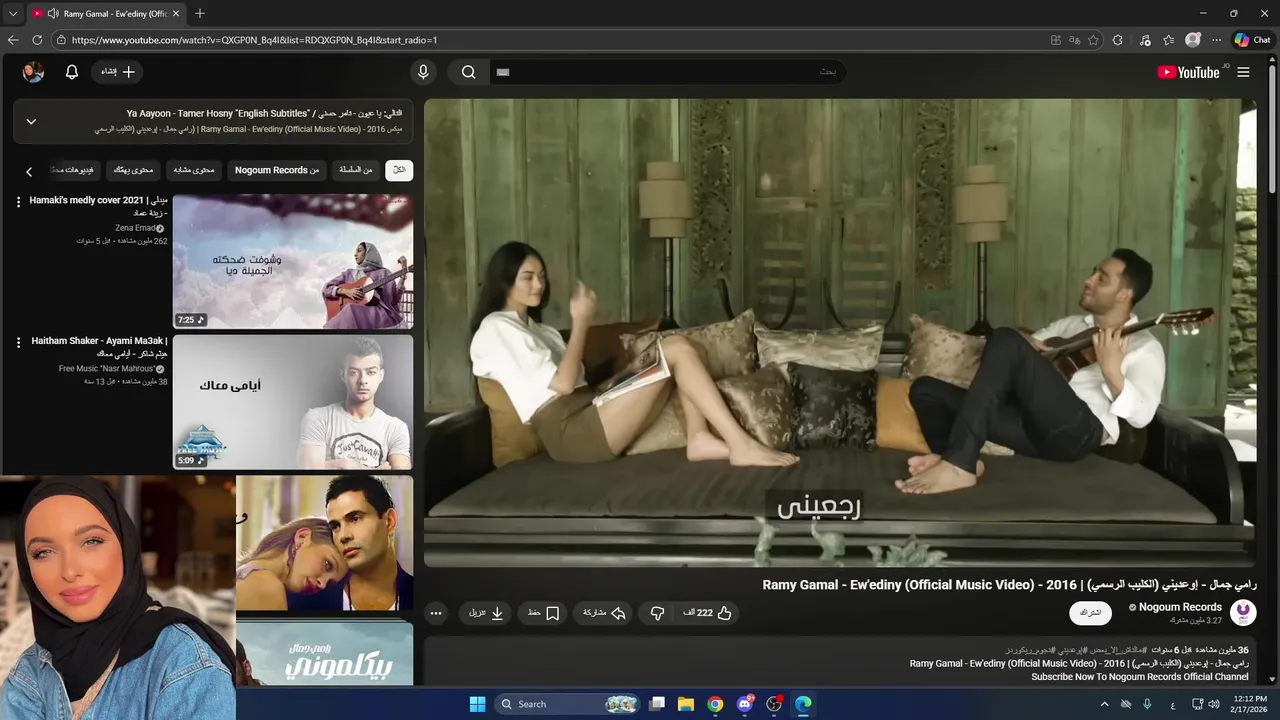
Task: Dislike the video with thumbs down
Action: (x=657, y=613)
